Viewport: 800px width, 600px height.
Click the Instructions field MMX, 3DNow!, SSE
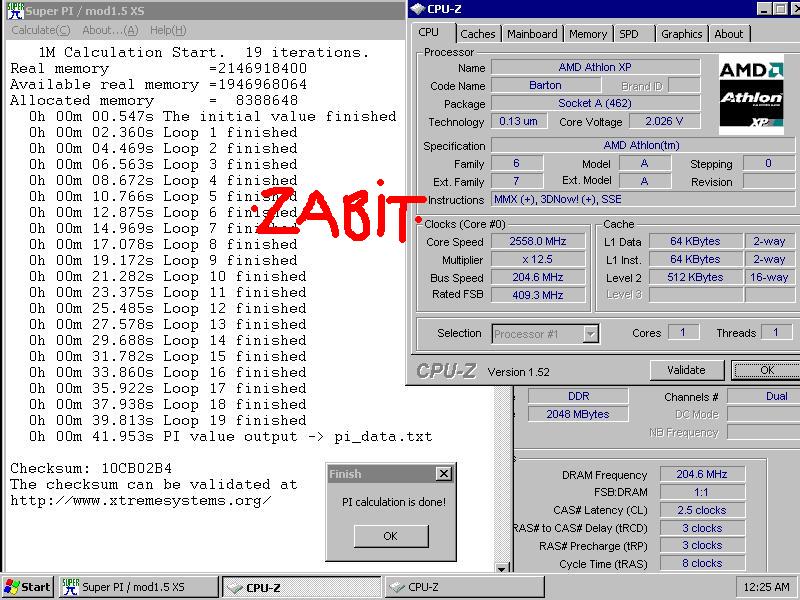642,199
